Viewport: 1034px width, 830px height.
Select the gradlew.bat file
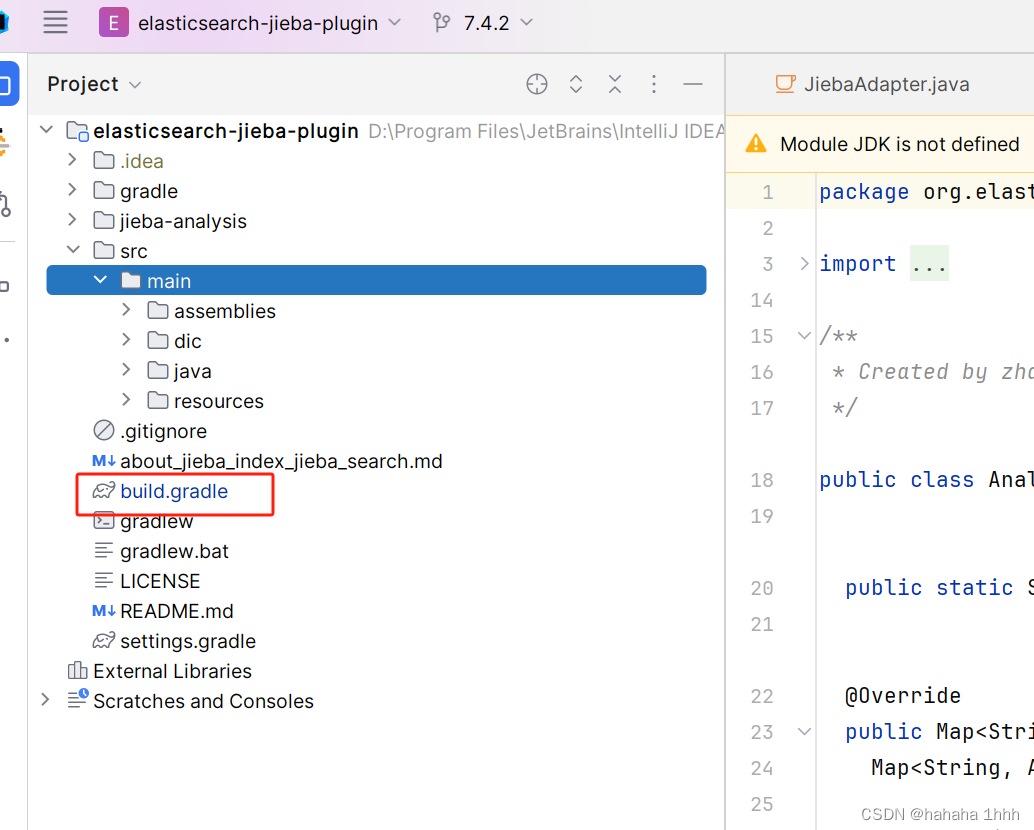click(x=174, y=551)
